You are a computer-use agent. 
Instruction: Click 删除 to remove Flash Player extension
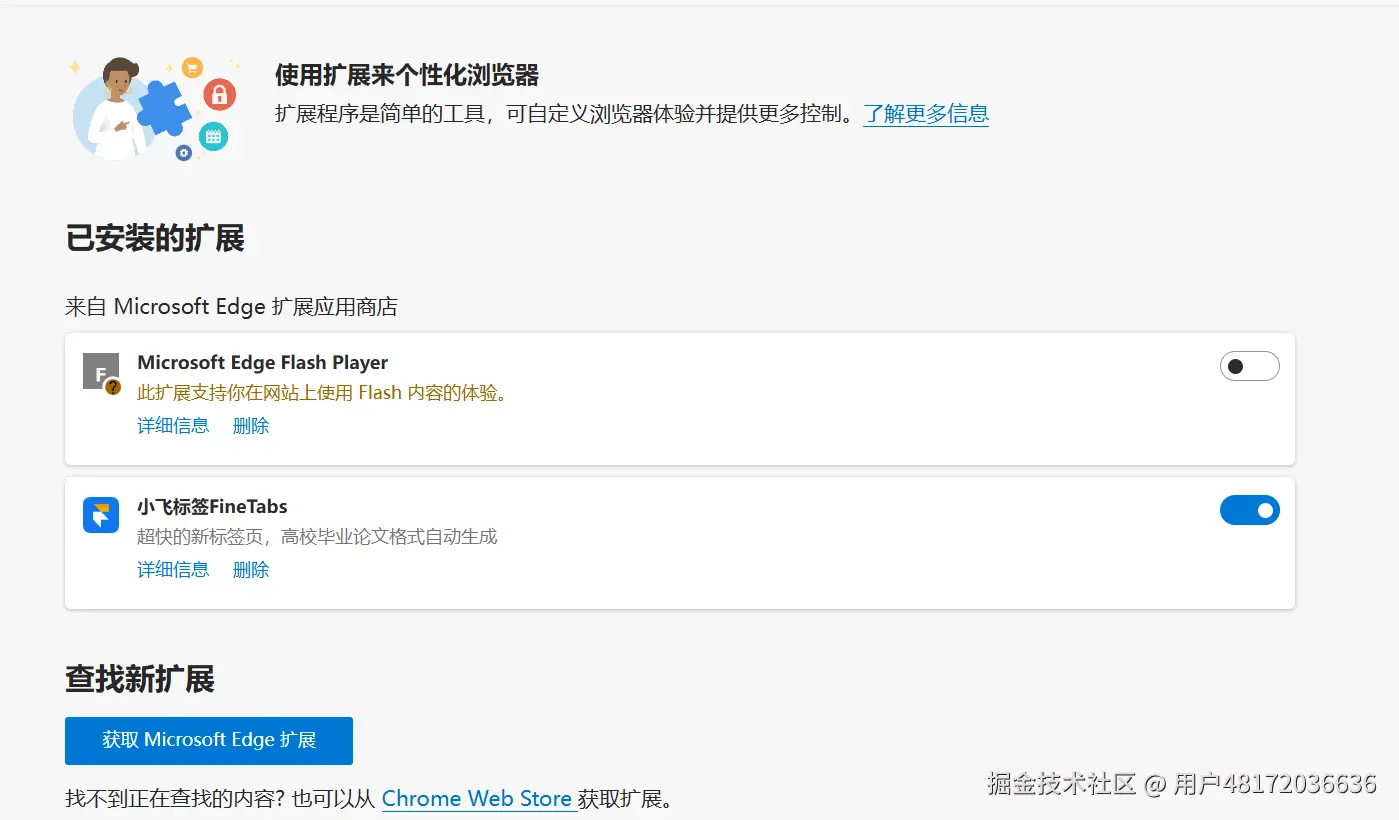[x=249, y=425]
